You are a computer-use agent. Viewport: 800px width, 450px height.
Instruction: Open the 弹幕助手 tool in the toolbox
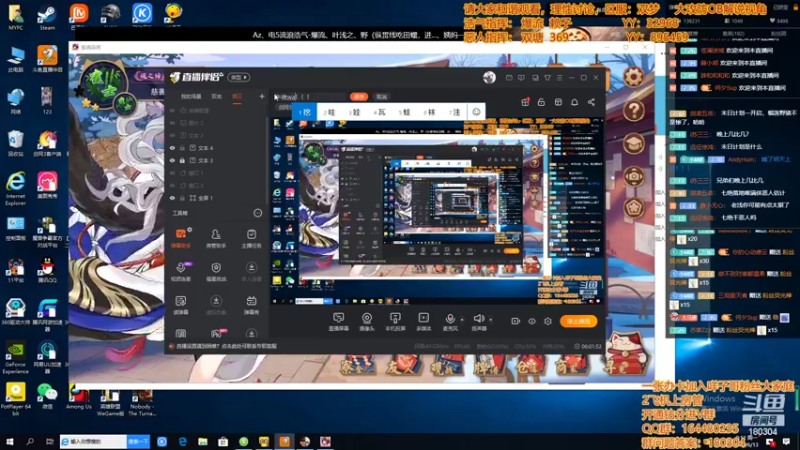[x=181, y=238]
